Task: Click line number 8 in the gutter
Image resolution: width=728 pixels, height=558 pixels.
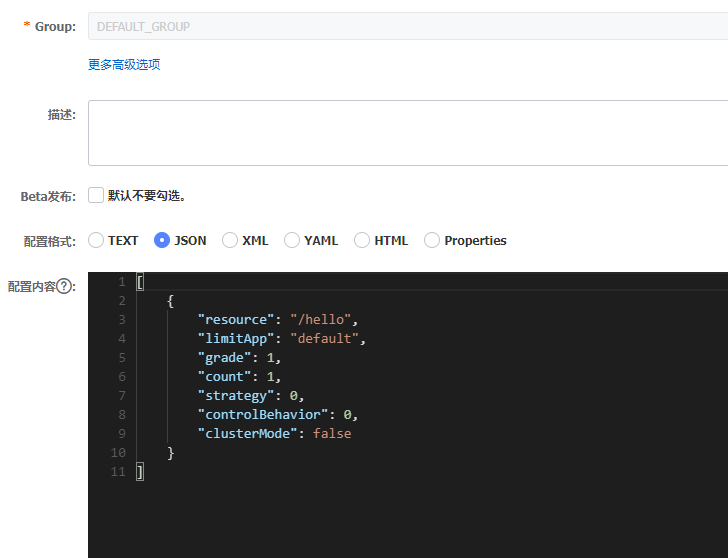Action: [122, 415]
